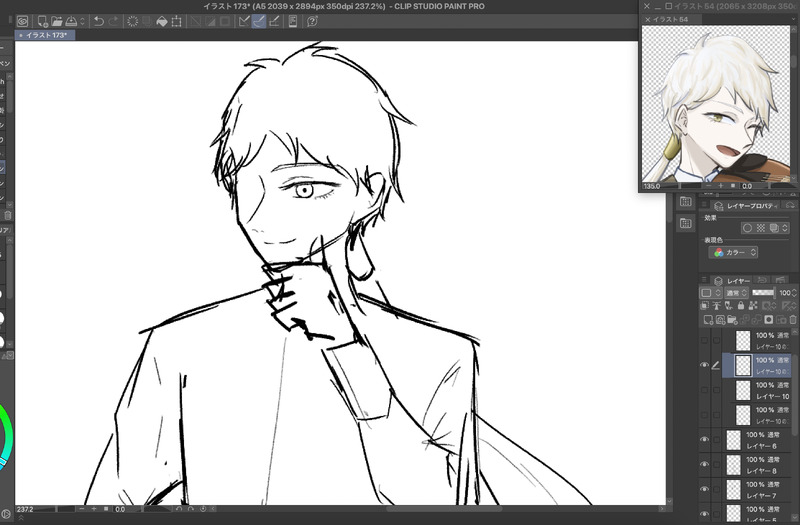Hide the selected レイヤー10 copy layer
Image resolution: width=800 pixels, height=525 pixels.
pos(705,365)
